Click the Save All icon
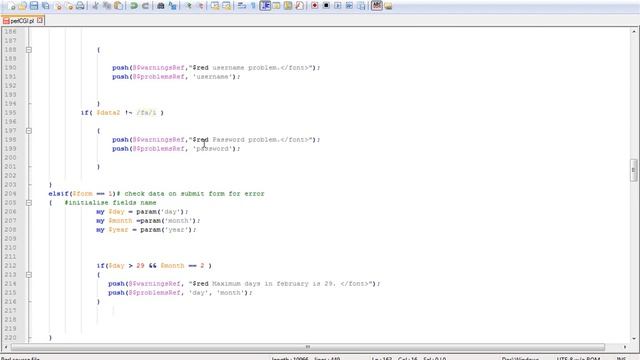 pyautogui.click(x=46, y=6)
